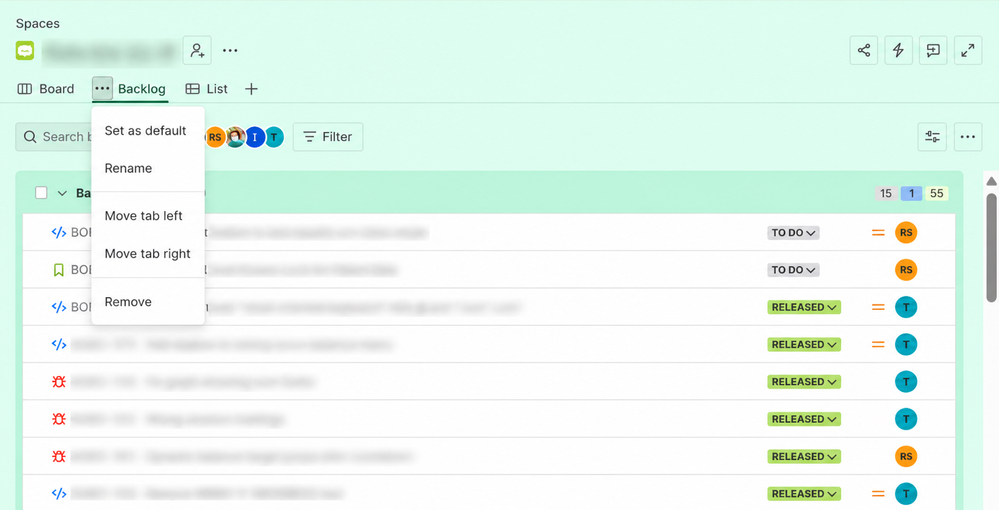This screenshot has width=999, height=510.
Task: Choose Rename from tab menu
Action: 148,168
